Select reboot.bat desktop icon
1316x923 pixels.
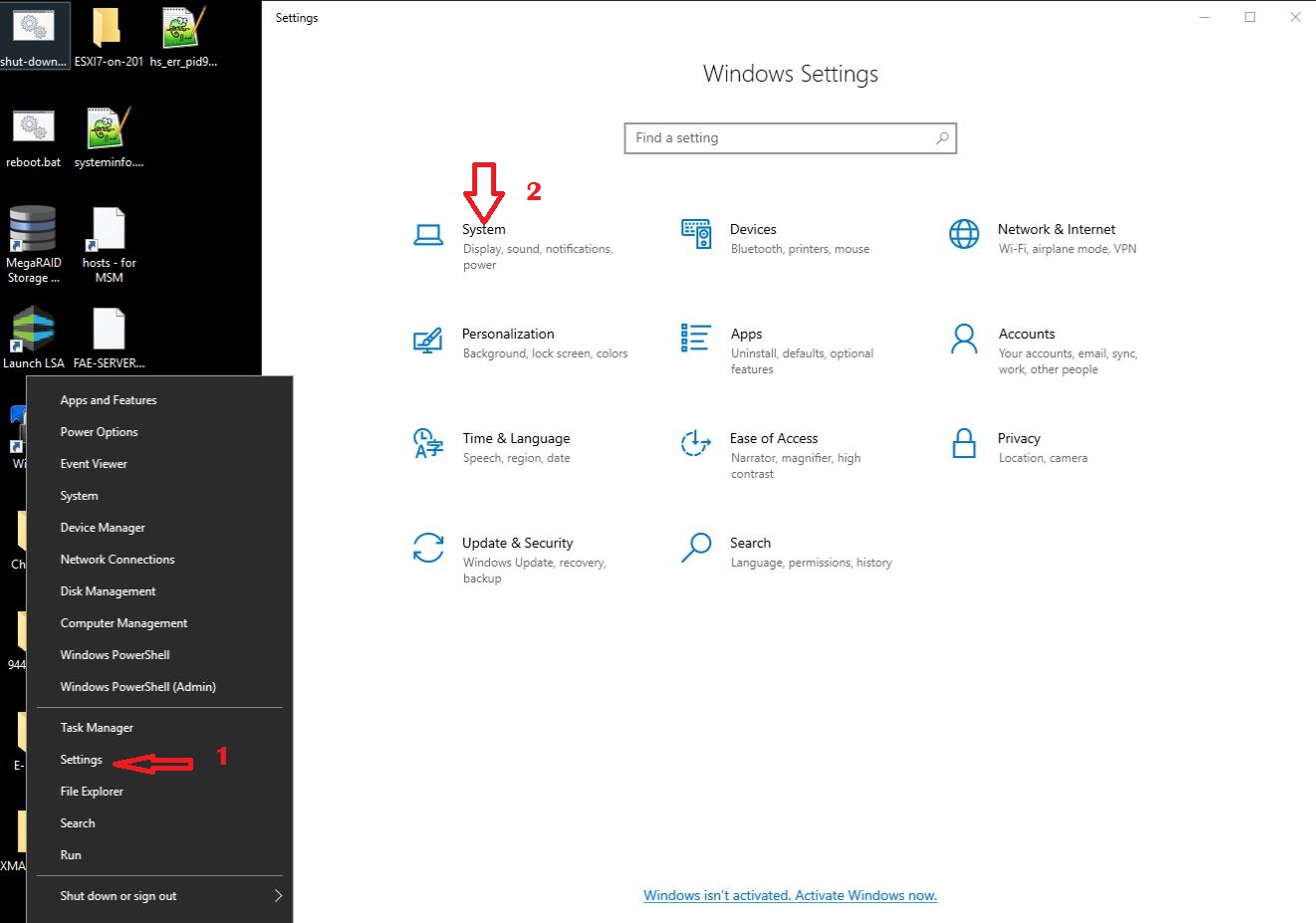[33, 127]
